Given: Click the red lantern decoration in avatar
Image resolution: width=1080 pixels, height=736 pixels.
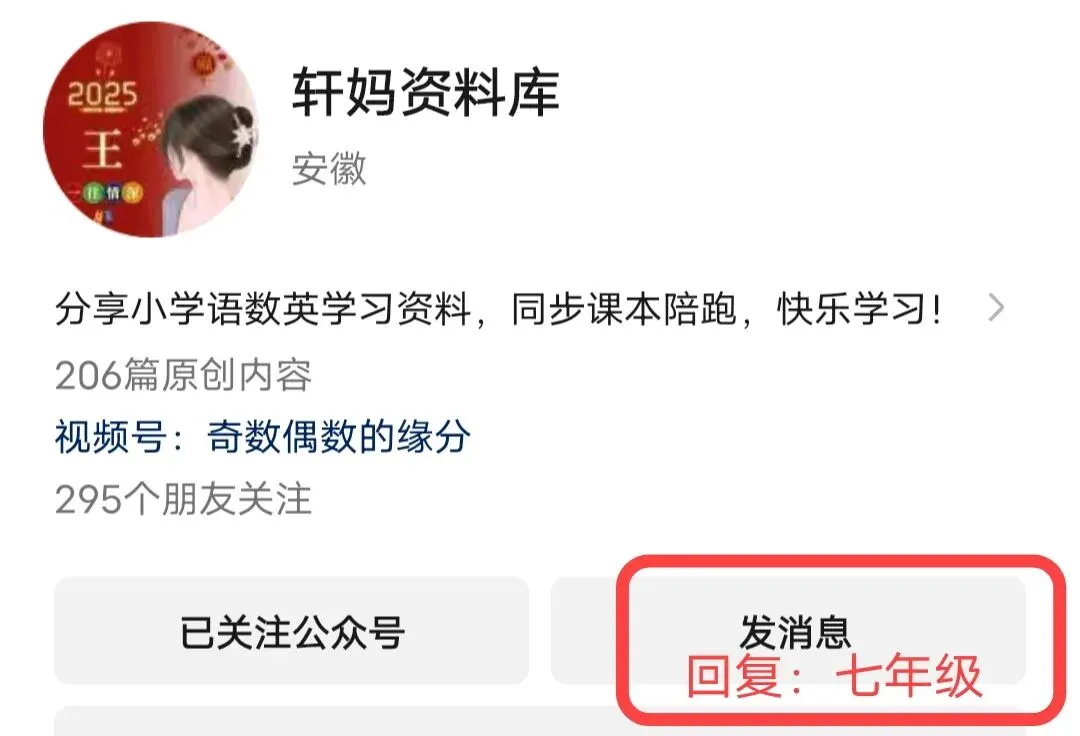Looking at the screenshot, I should click(204, 63).
